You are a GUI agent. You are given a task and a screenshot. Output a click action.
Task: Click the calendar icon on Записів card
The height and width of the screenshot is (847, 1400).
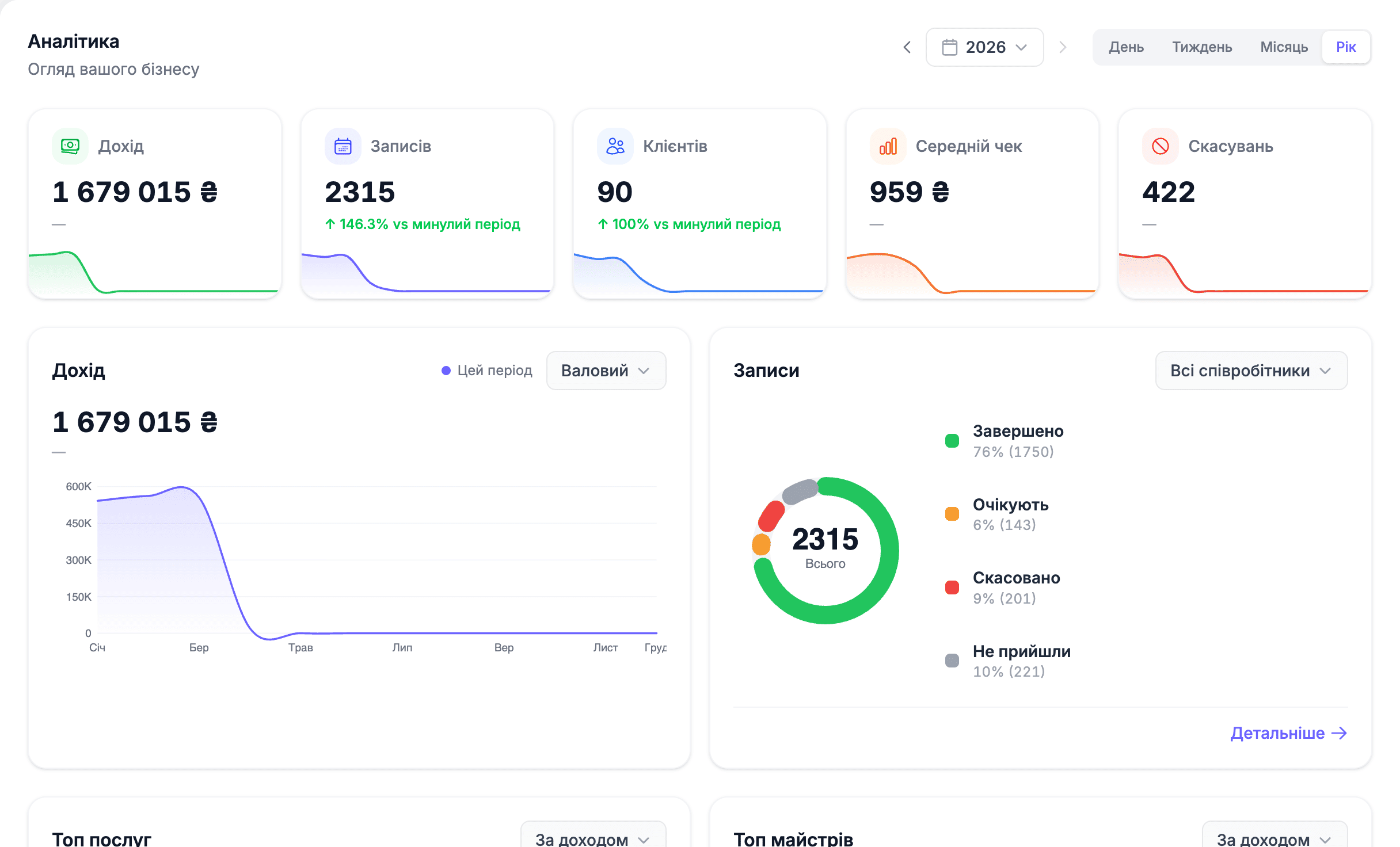tap(343, 146)
